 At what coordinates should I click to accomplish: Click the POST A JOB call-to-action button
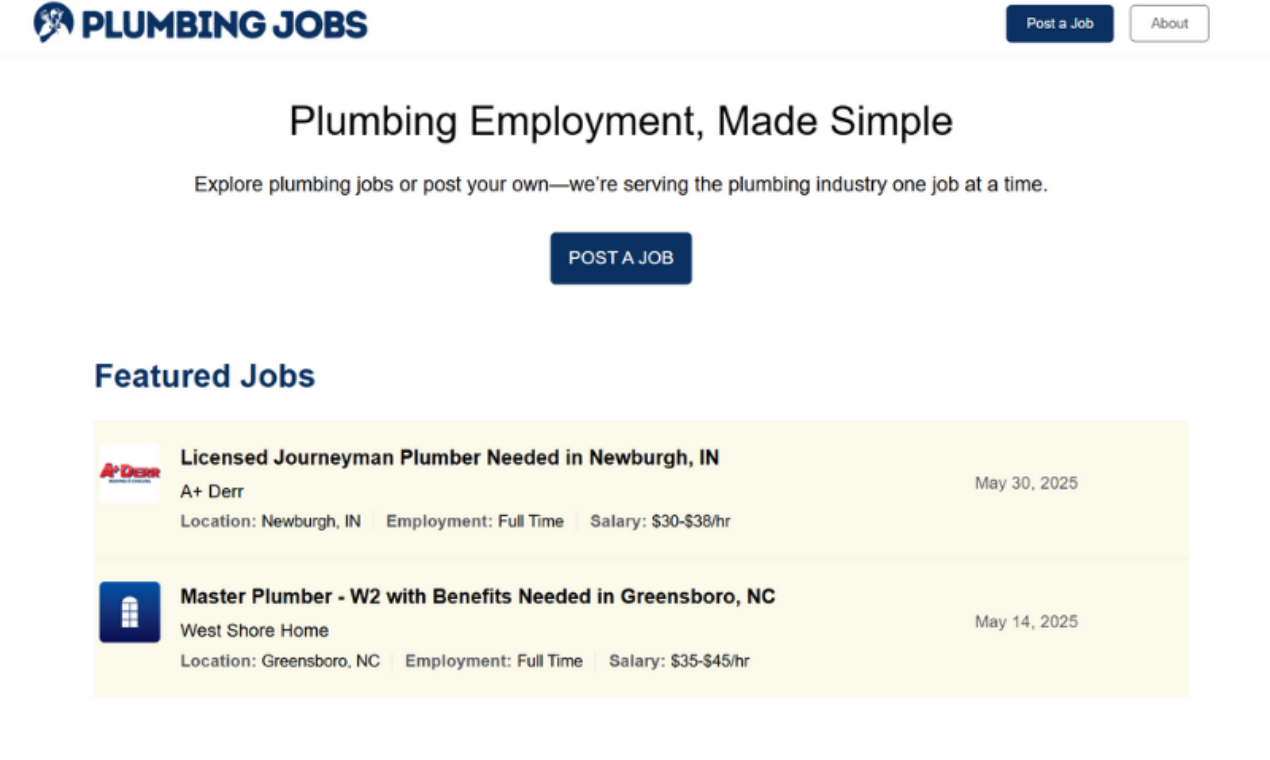pos(620,258)
